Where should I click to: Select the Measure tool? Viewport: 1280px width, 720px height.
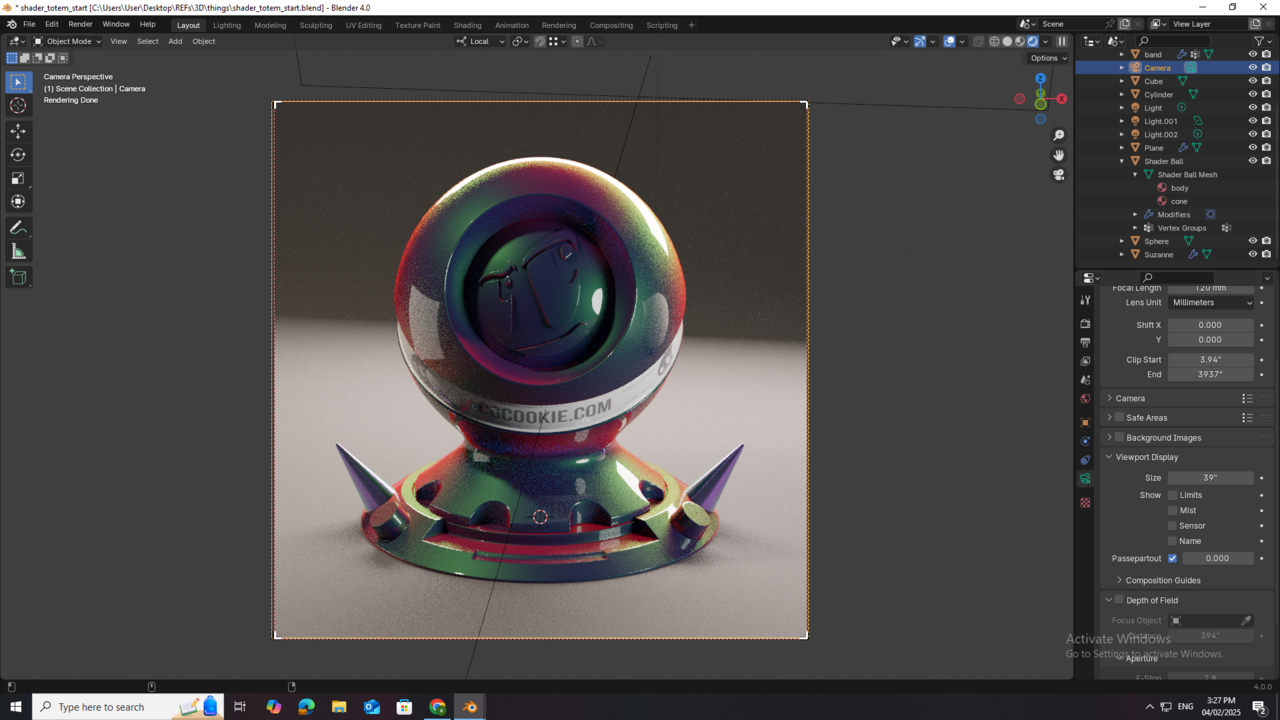18,252
